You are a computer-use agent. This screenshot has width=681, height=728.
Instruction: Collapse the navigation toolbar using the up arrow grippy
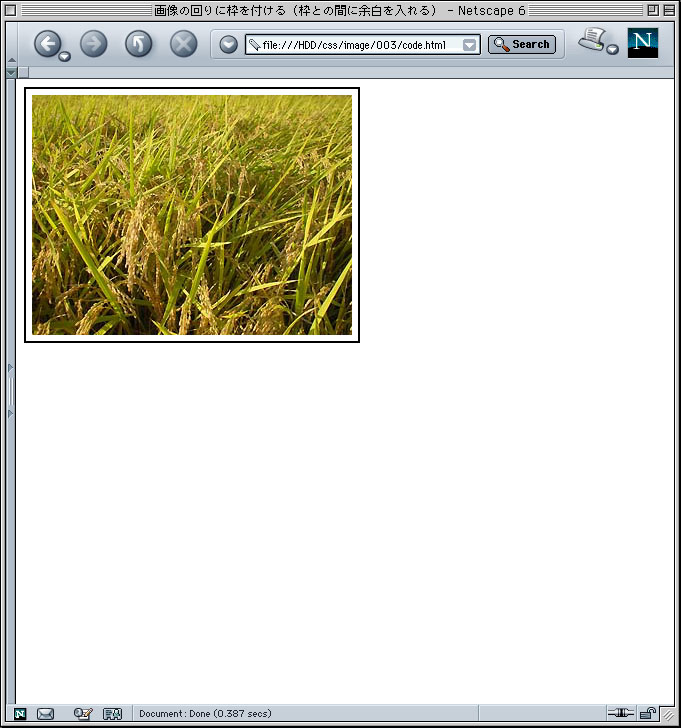[x=12, y=60]
